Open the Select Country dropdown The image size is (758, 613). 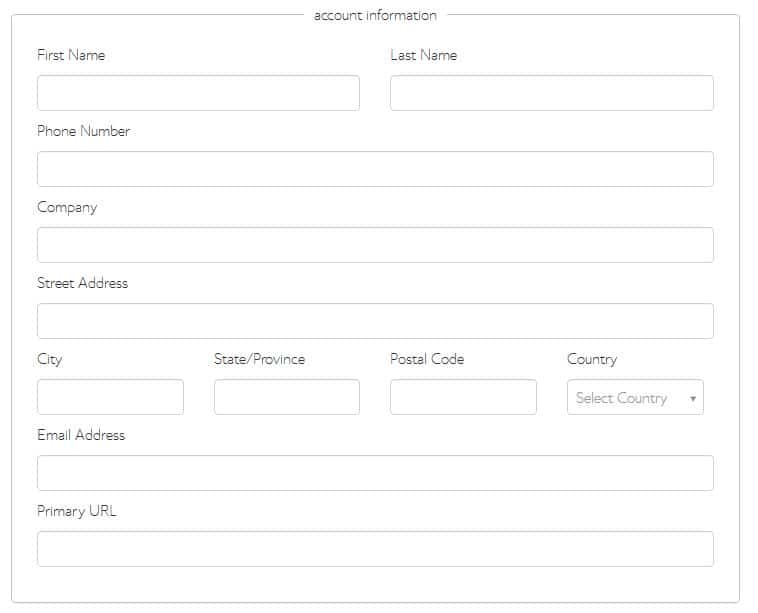click(635, 397)
